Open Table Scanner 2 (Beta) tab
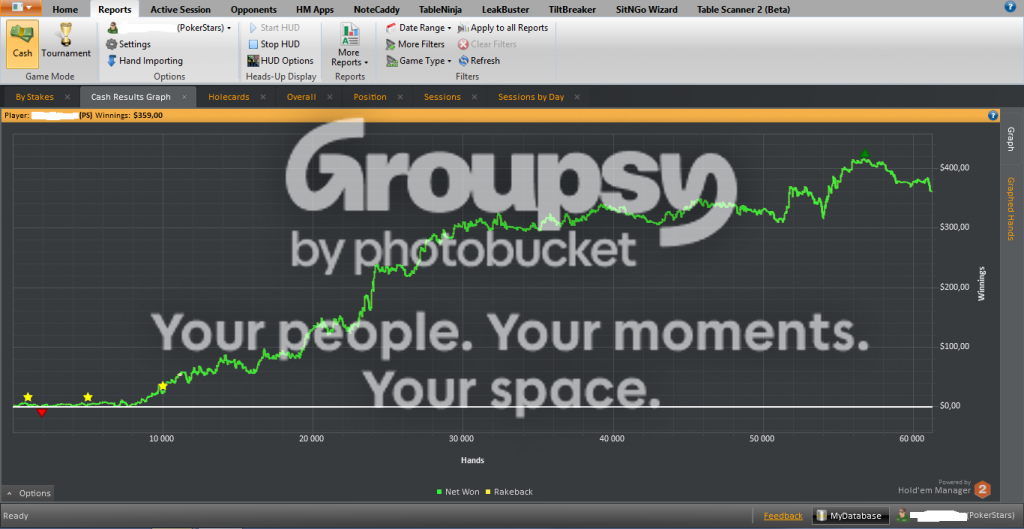This screenshot has width=1024, height=529. pyautogui.click(x=743, y=10)
